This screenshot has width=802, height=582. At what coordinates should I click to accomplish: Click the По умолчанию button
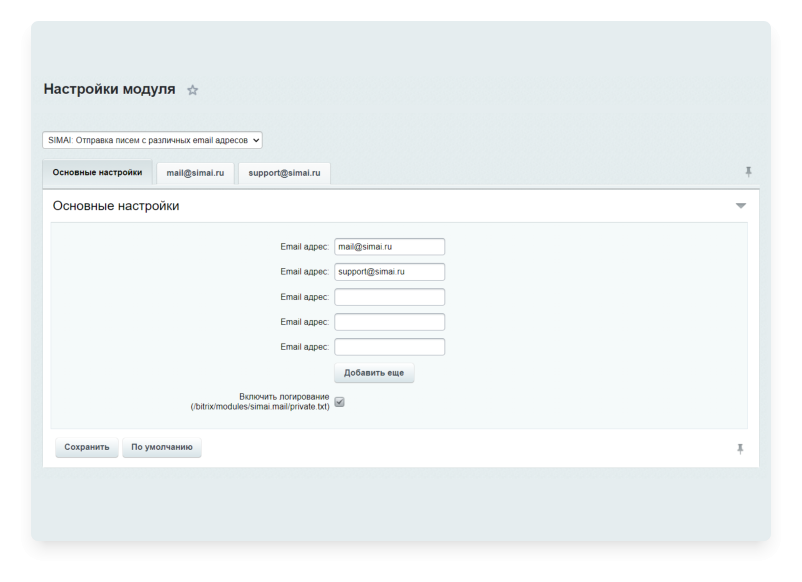(x=162, y=448)
